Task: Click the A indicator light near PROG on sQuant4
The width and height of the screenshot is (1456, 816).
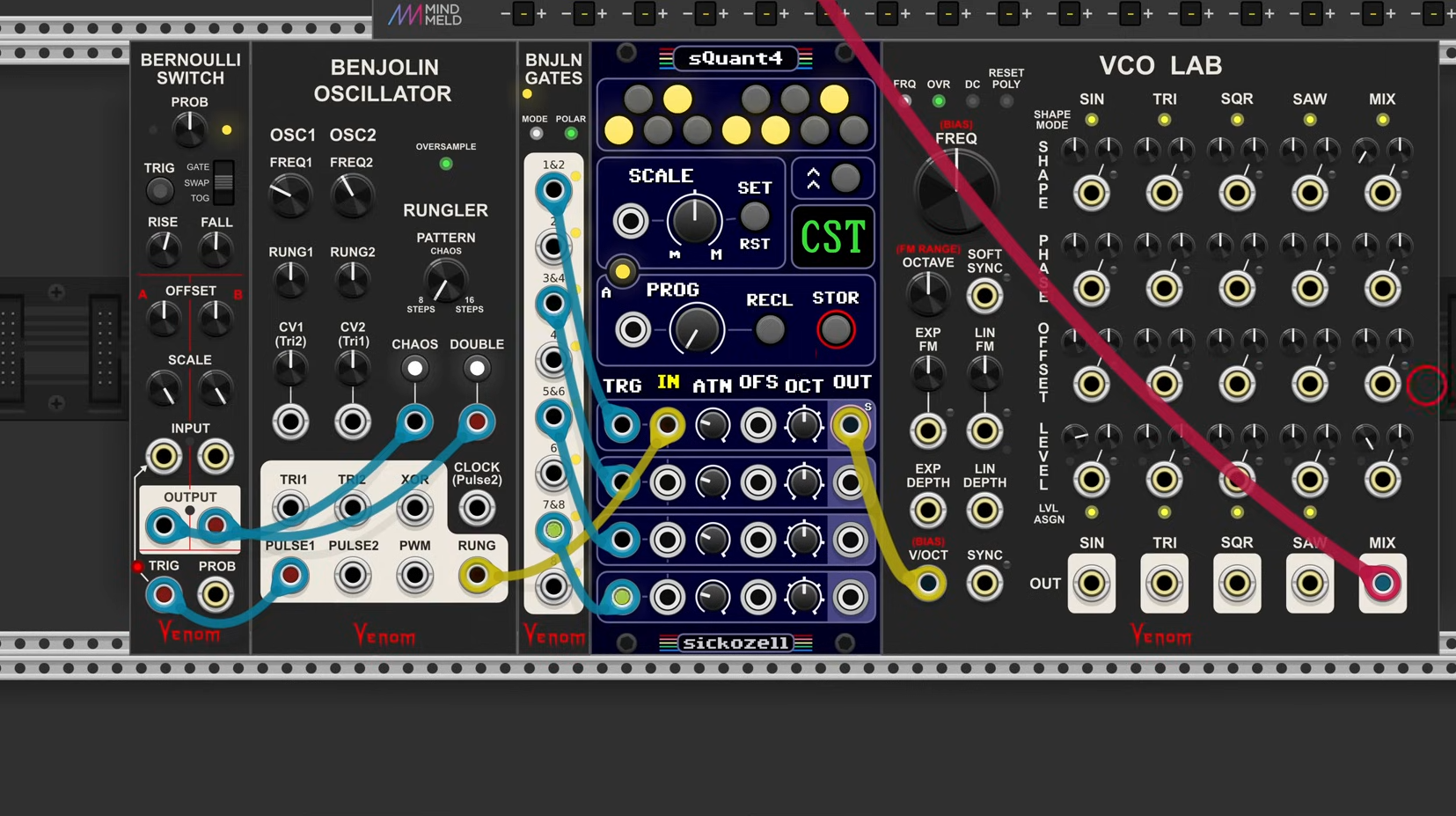Action: (x=622, y=273)
